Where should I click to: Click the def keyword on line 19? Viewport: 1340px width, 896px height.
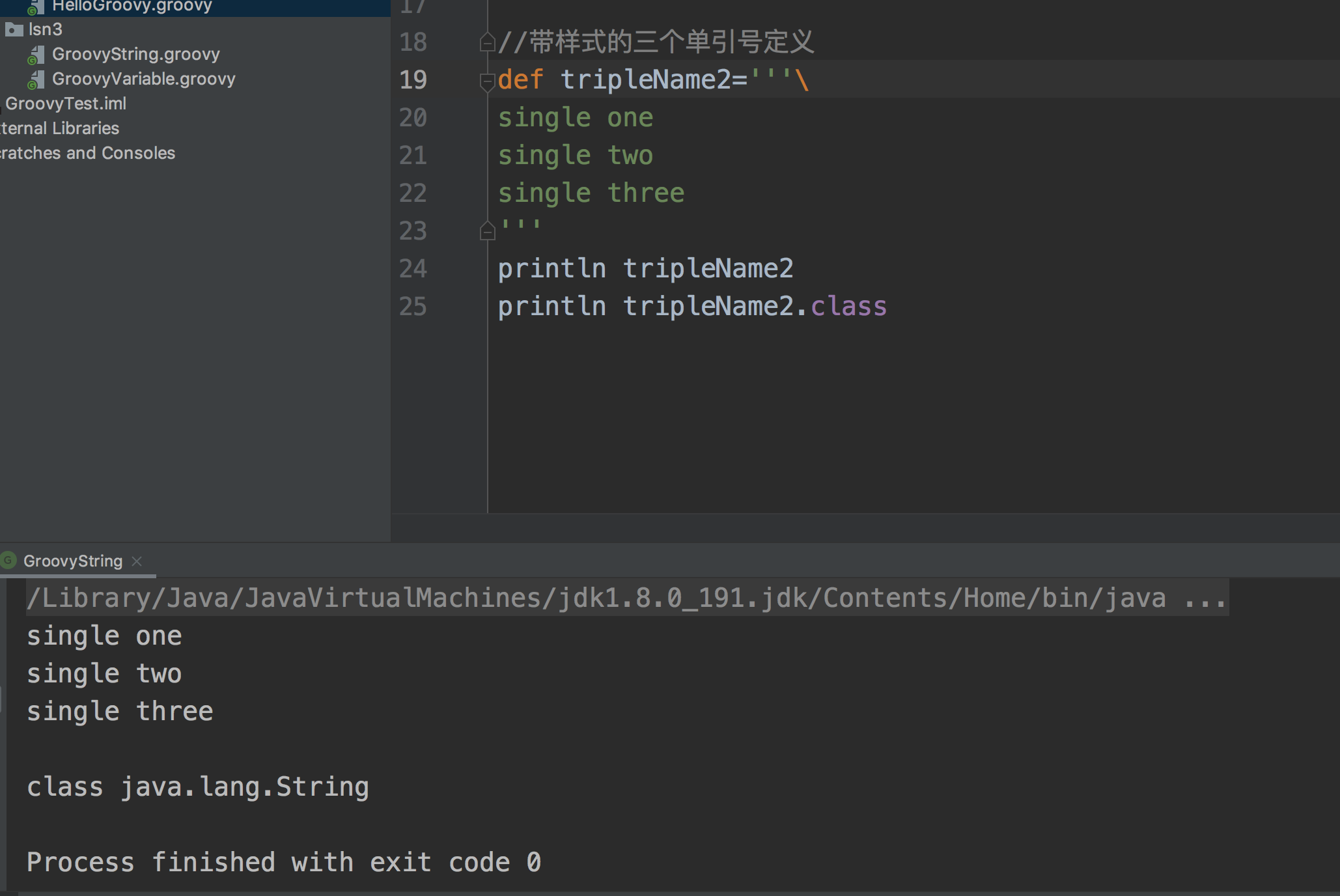[x=520, y=79]
